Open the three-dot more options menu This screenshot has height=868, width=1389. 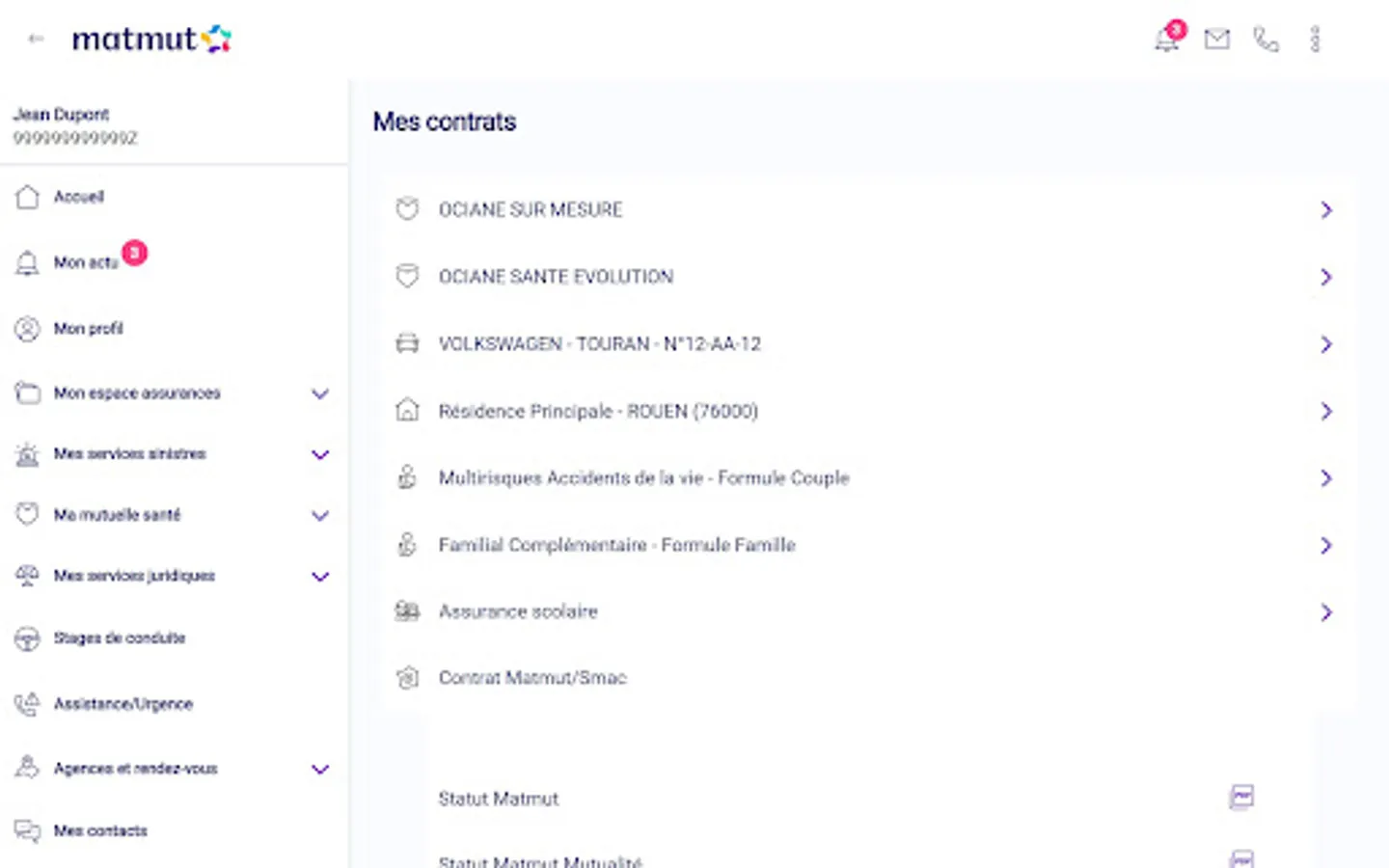point(1315,40)
